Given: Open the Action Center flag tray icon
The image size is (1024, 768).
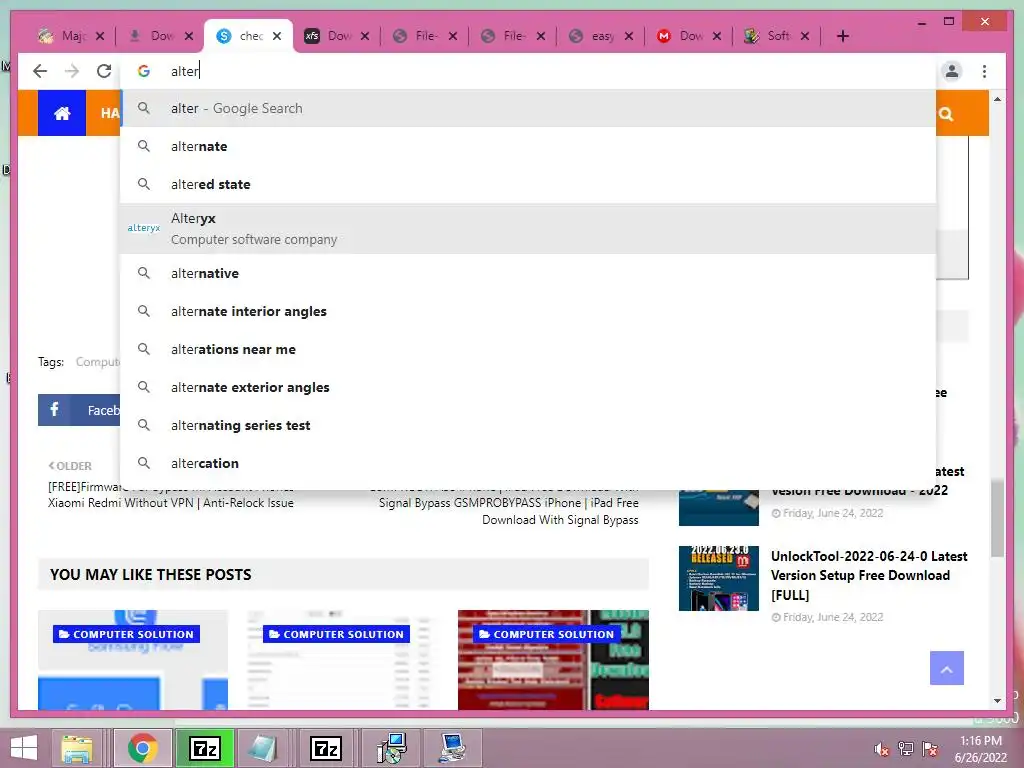Looking at the screenshot, I should [930, 748].
